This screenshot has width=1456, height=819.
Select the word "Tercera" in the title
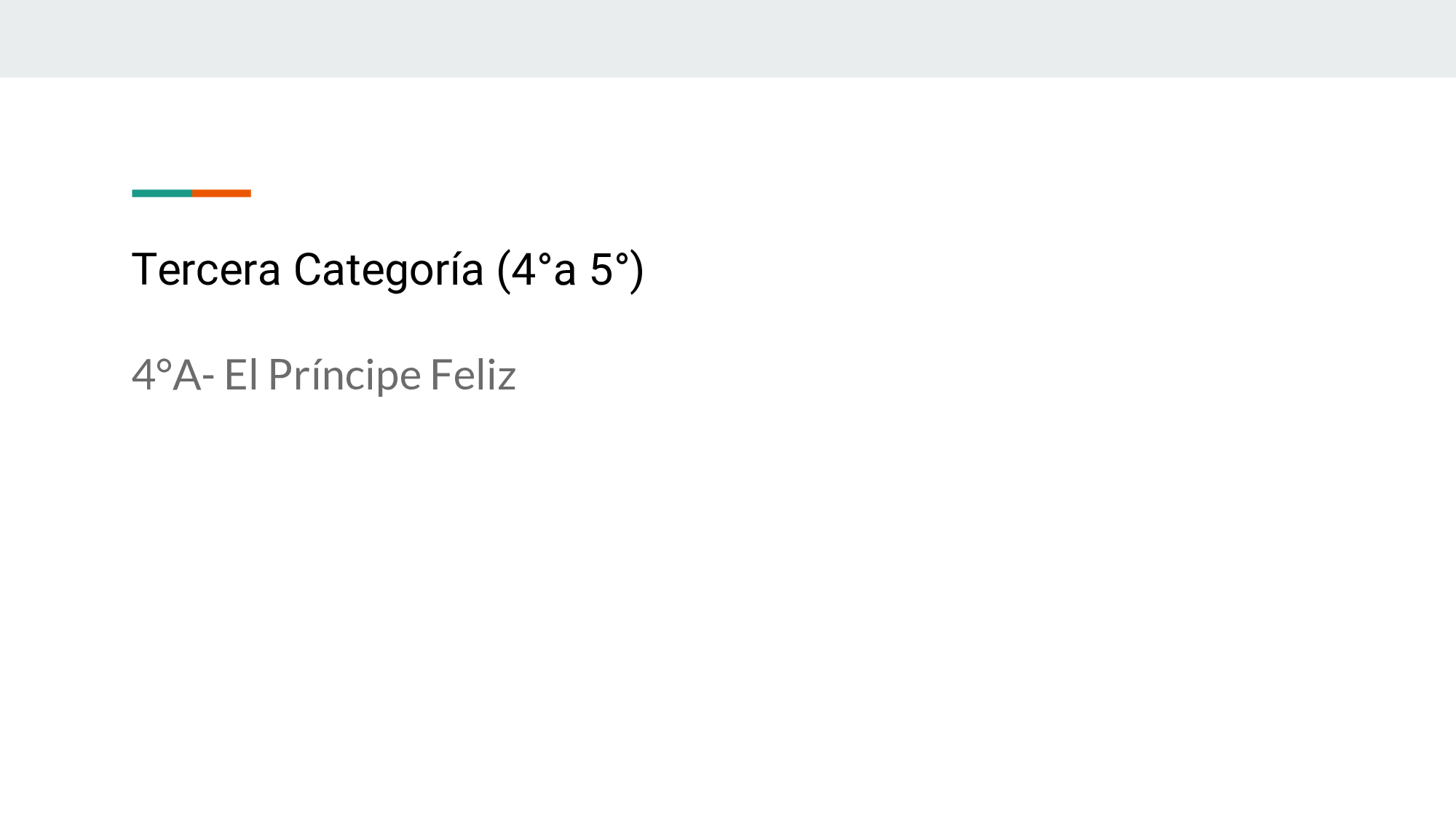coord(206,270)
